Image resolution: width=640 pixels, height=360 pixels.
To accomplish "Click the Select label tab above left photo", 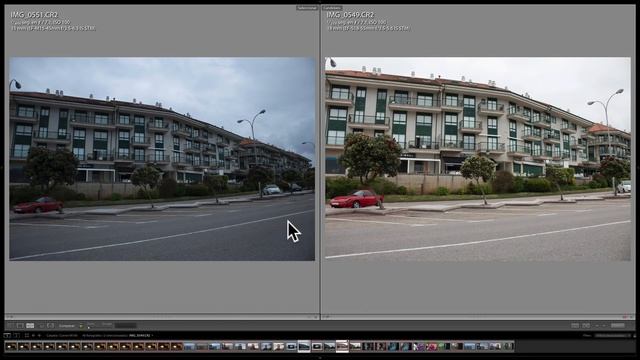I will (x=307, y=8).
